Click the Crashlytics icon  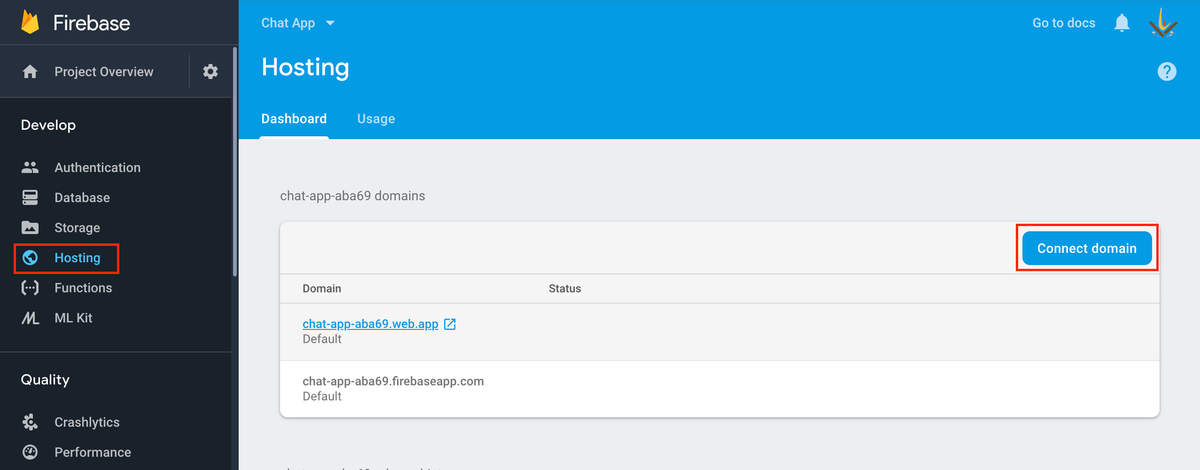pyautogui.click(x=30, y=422)
